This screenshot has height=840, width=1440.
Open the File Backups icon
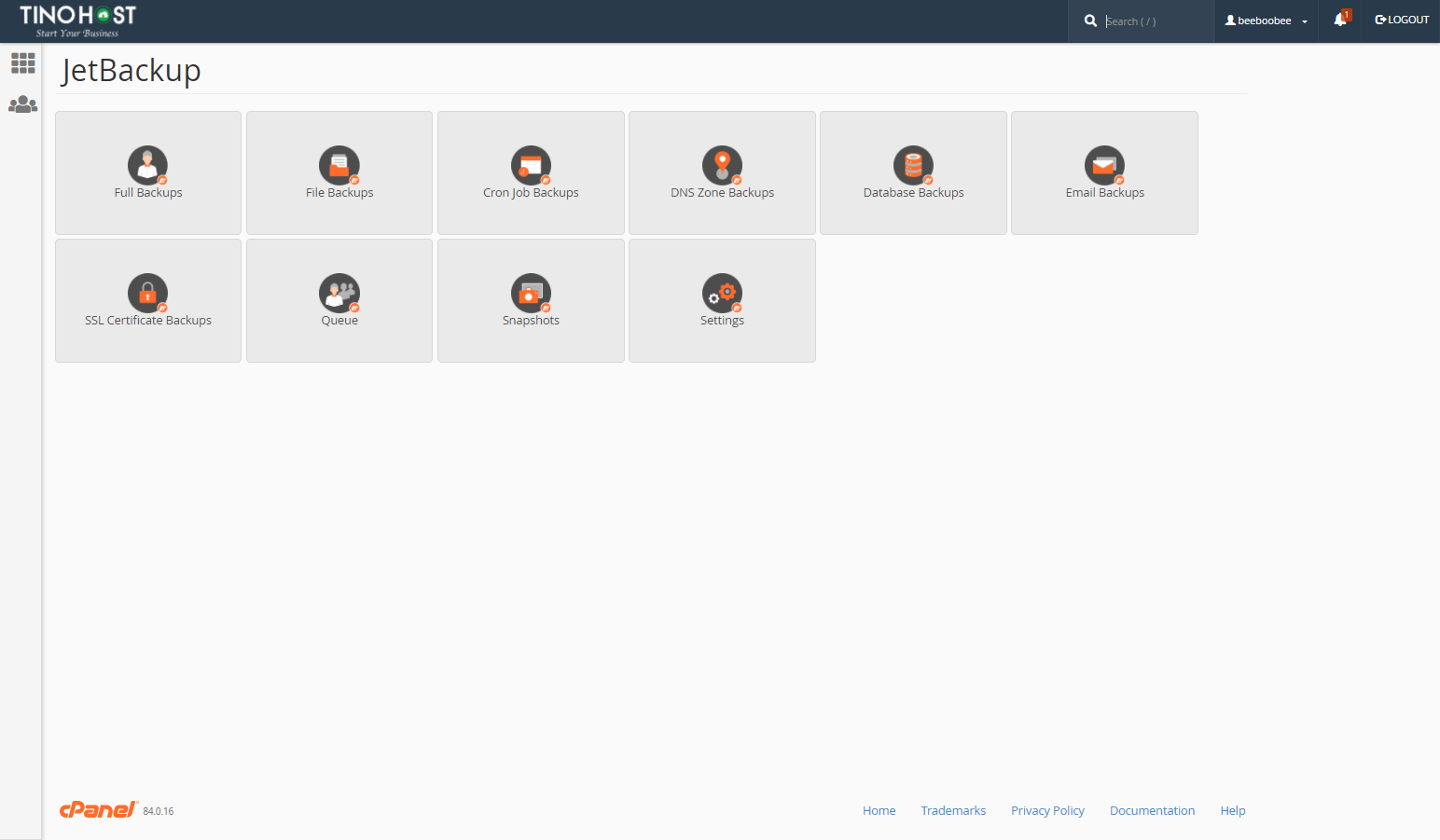[339, 165]
